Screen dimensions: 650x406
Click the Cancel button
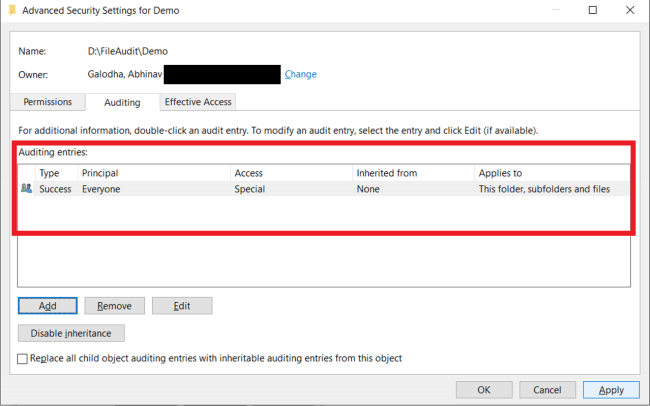[547, 390]
